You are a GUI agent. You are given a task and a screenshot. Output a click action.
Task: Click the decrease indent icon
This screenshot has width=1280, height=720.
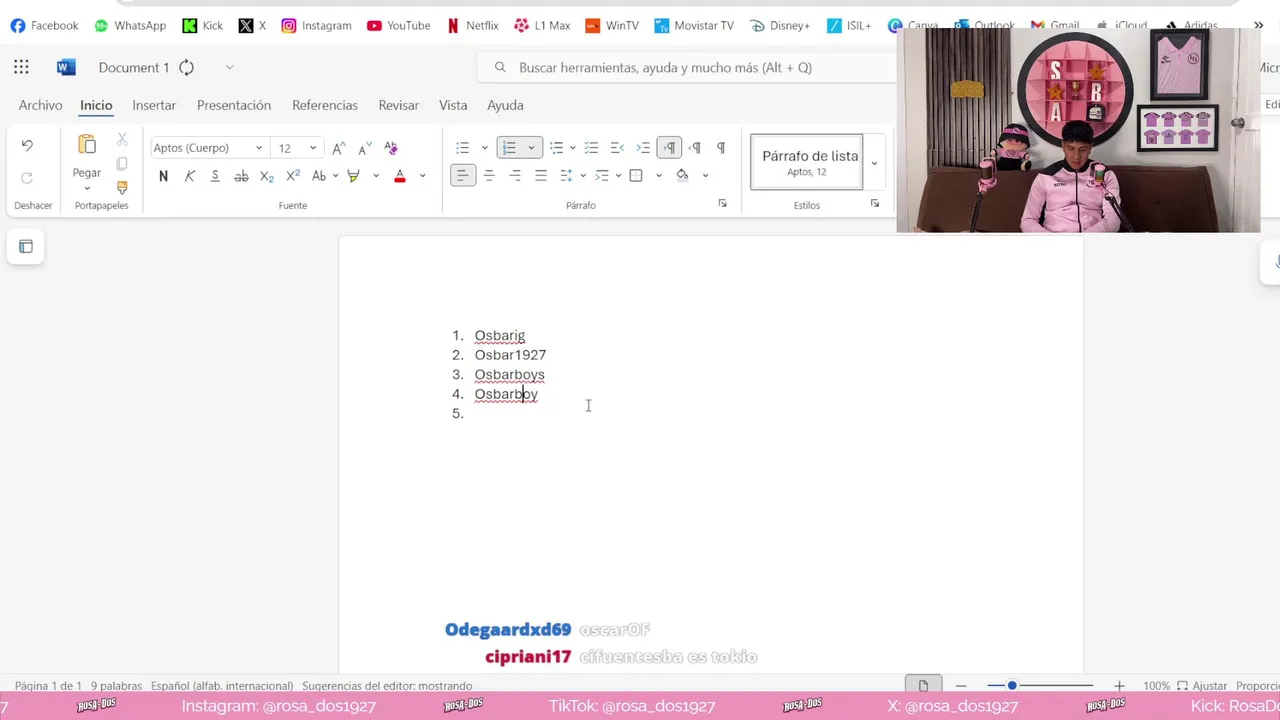point(617,148)
